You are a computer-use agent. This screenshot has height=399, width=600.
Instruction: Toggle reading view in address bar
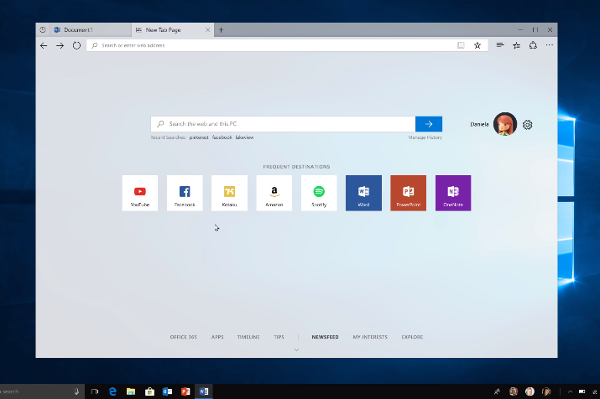[x=461, y=46]
